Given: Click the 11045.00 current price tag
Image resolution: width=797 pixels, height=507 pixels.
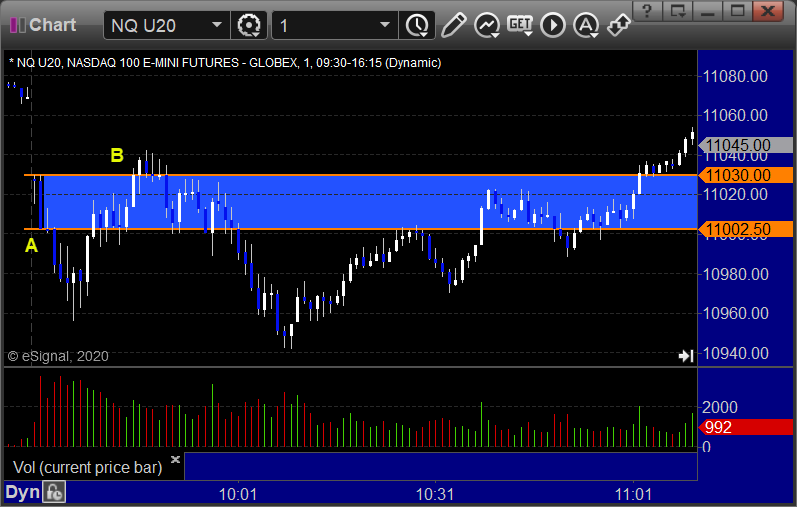Looking at the screenshot, I should [745, 145].
